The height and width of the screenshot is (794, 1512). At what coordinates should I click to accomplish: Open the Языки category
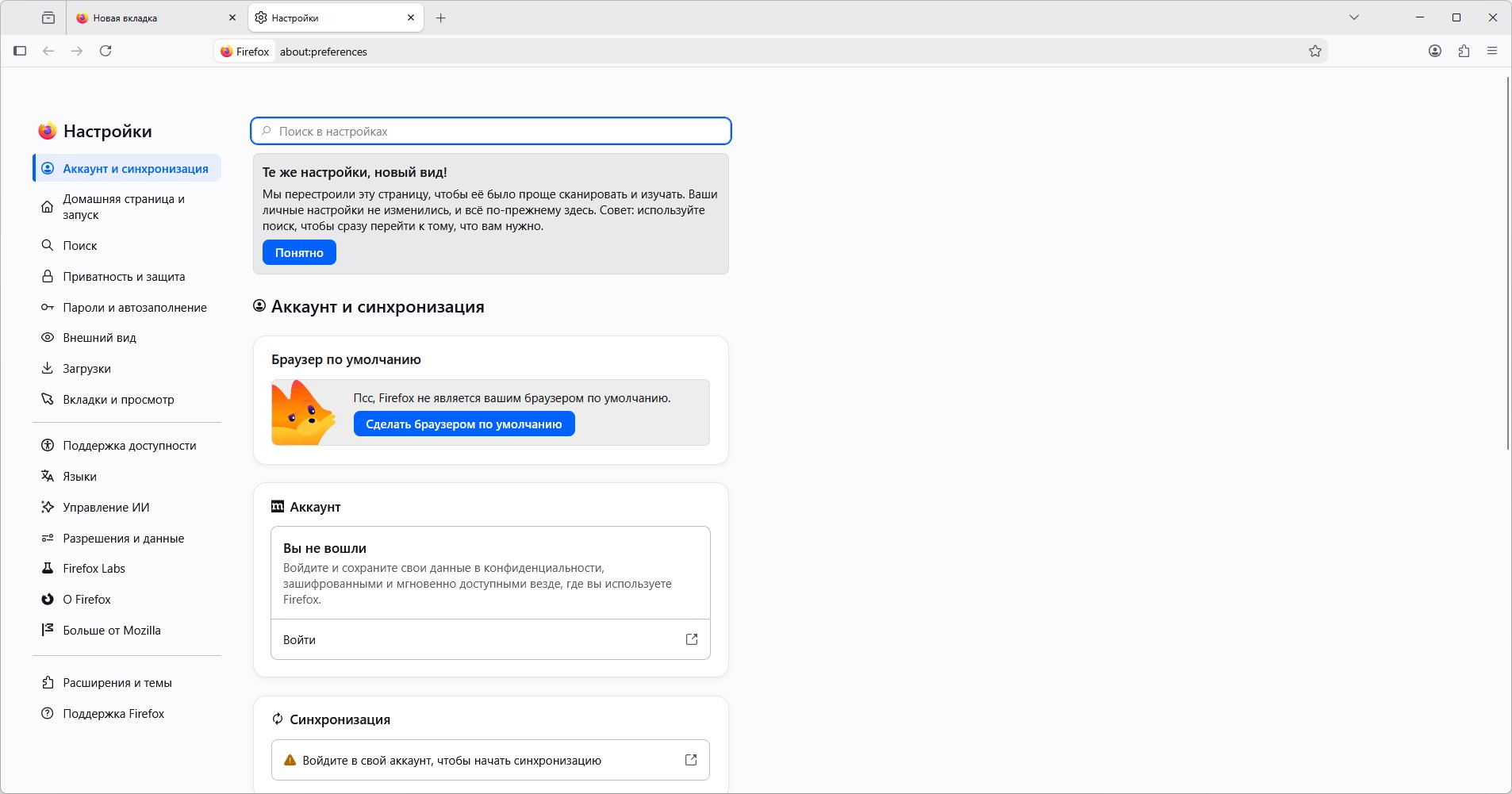[127, 477]
